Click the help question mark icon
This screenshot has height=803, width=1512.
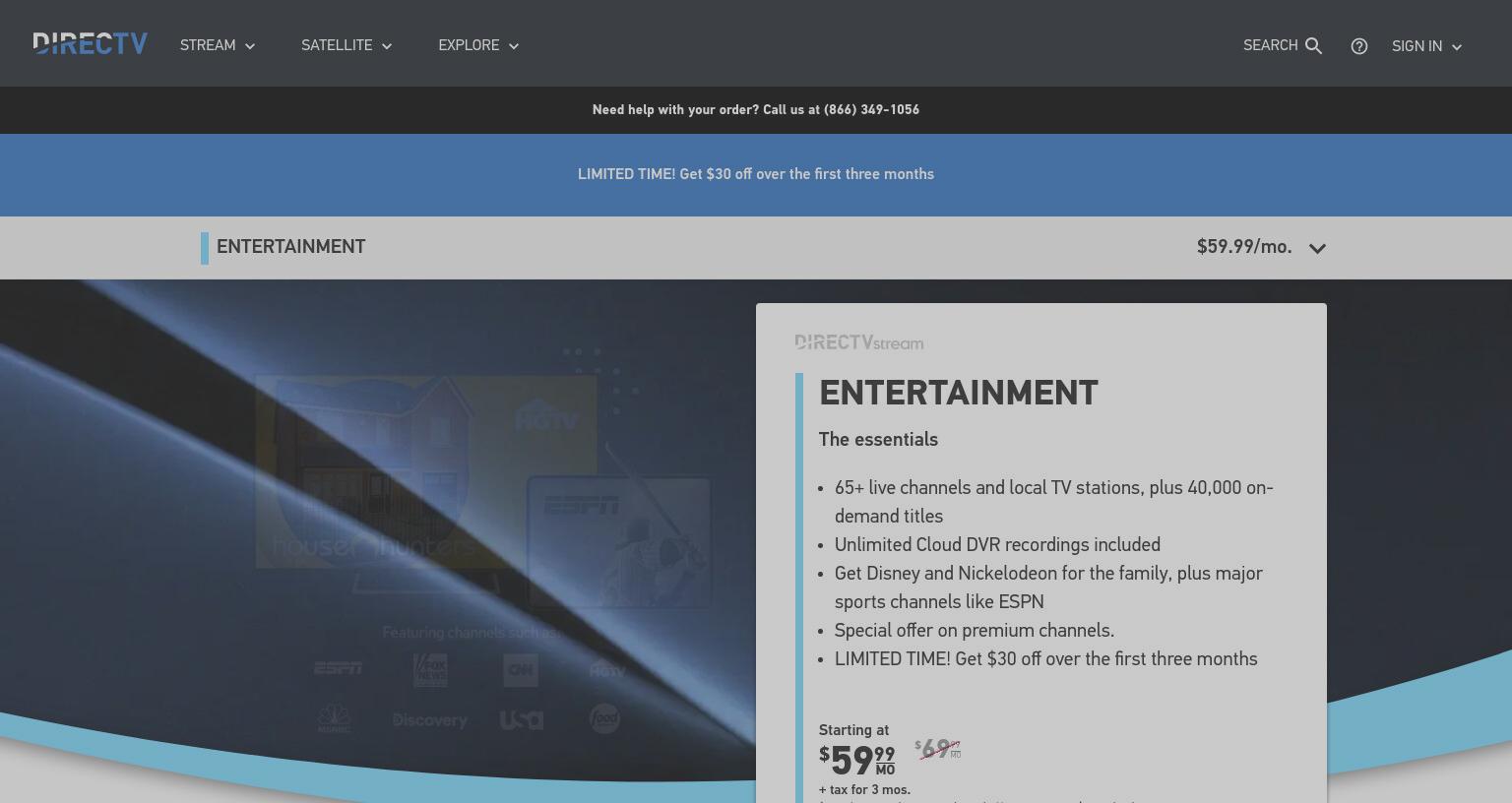[1359, 46]
